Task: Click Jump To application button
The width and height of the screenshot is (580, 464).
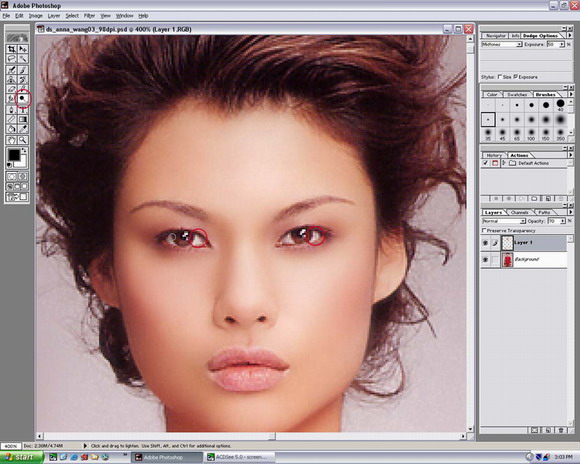Action: click(x=17, y=197)
